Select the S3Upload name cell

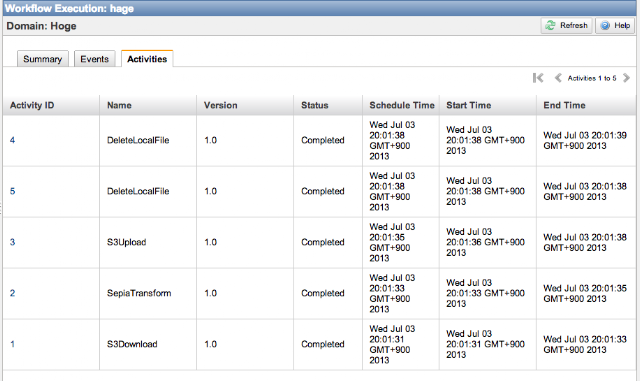point(127,242)
